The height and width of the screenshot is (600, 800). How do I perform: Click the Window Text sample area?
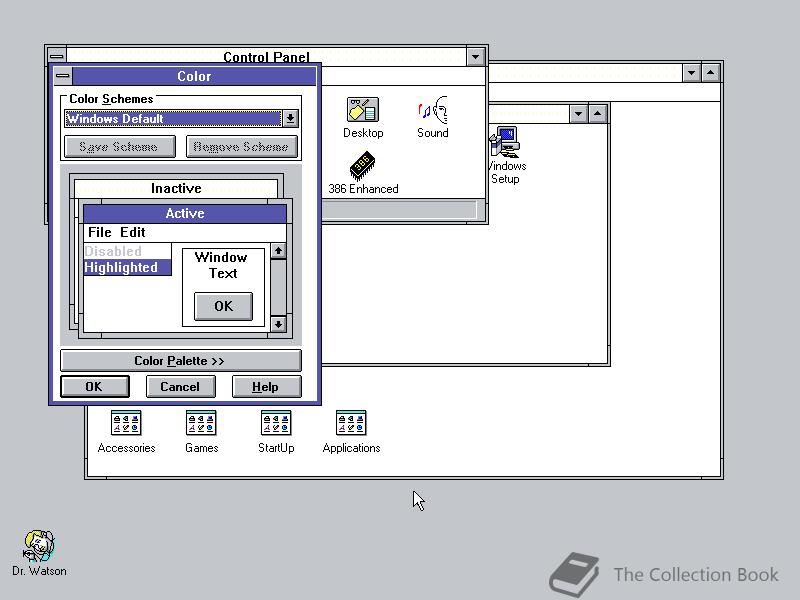[221, 265]
